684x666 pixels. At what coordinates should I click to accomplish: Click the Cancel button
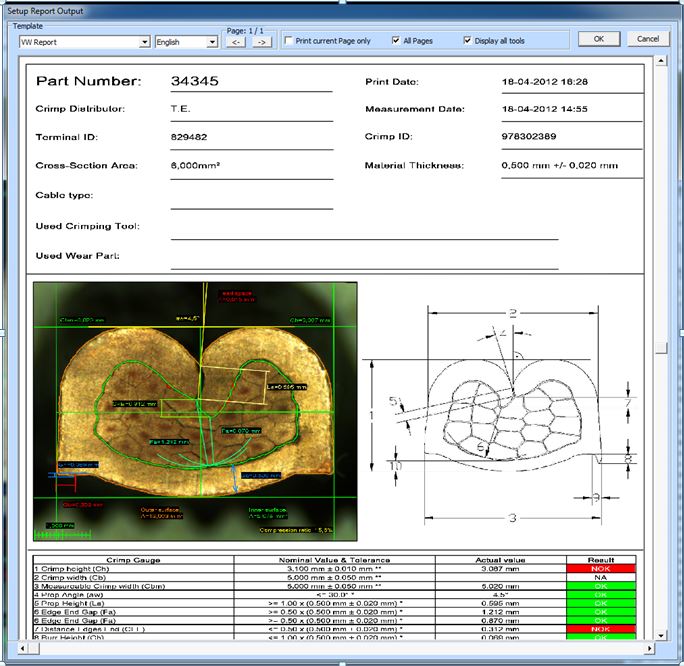coord(647,39)
